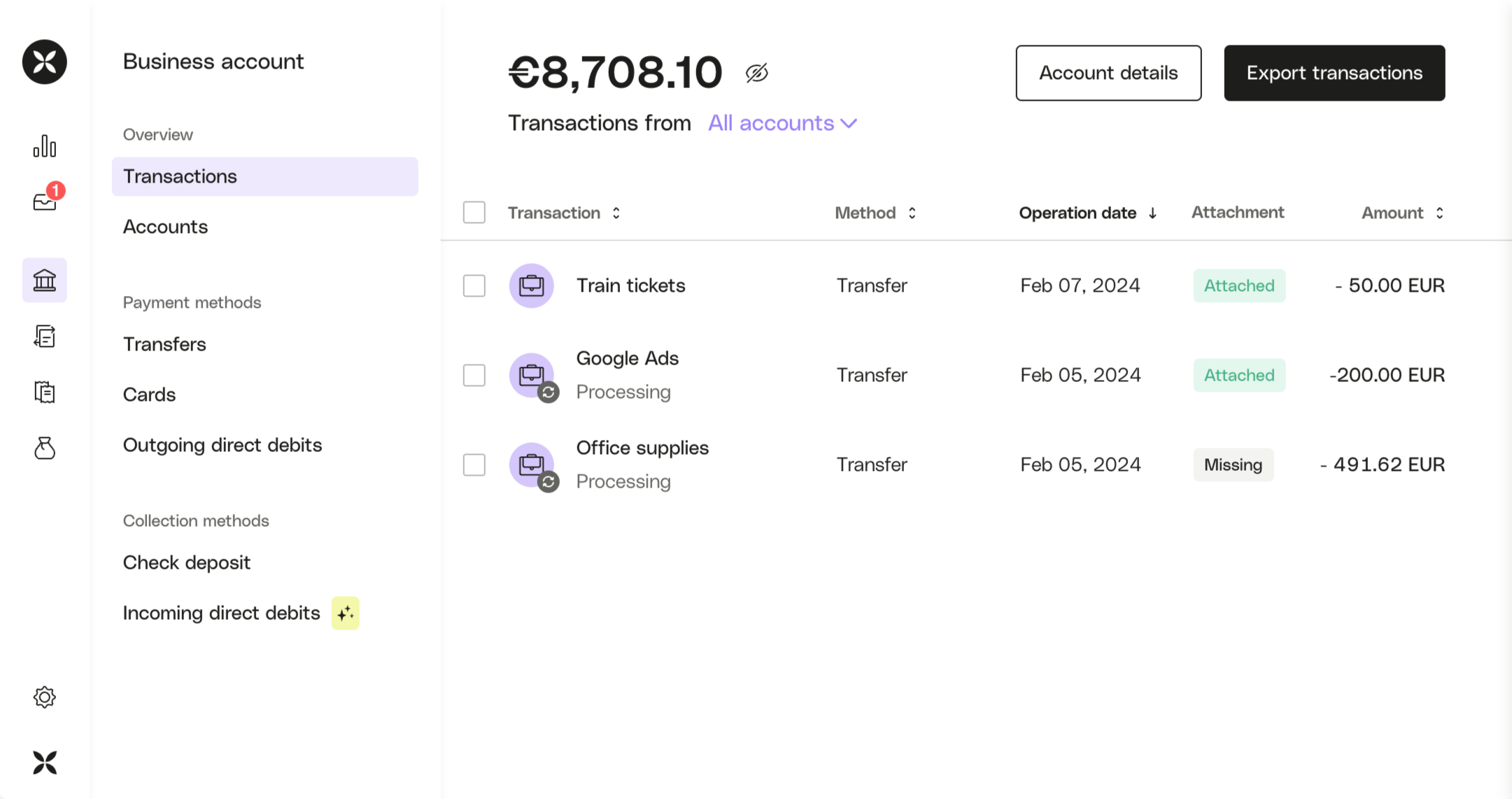1512x799 pixels.
Task: Open the bar chart dashboard icon
Action: (x=44, y=146)
